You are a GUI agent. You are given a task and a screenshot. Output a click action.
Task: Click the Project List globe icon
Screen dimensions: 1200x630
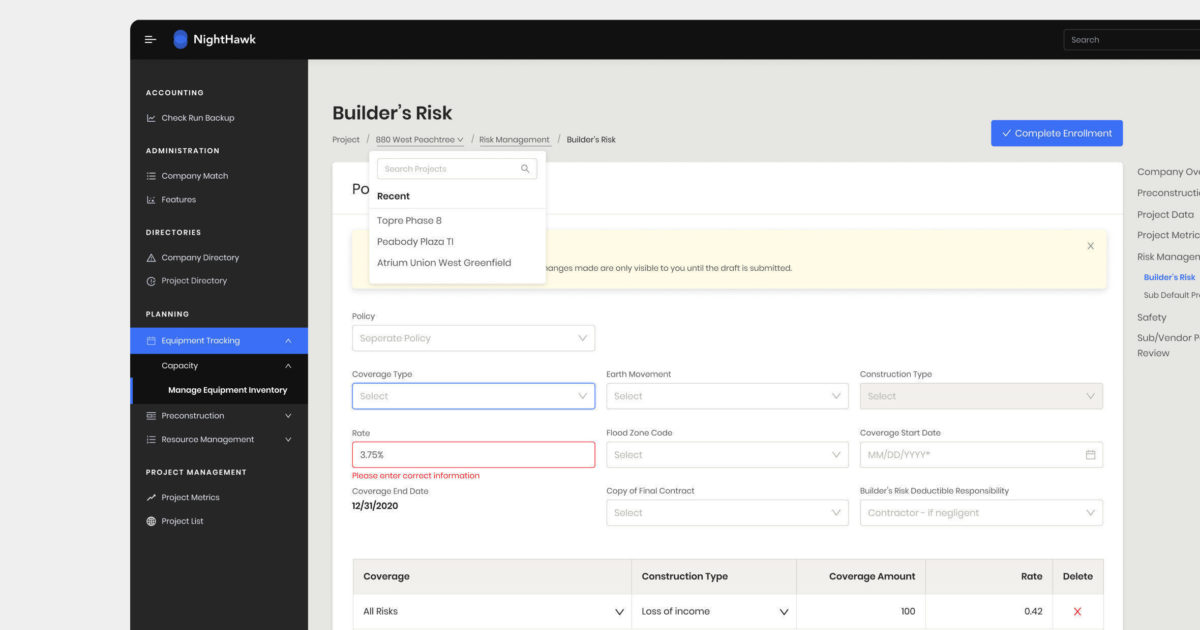coord(151,521)
